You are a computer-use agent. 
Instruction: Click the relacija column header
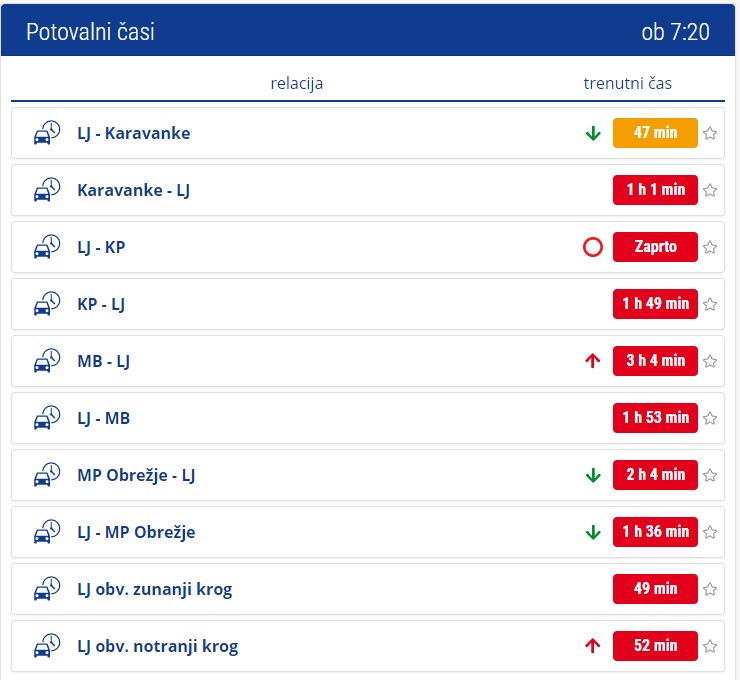(x=297, y=84)
